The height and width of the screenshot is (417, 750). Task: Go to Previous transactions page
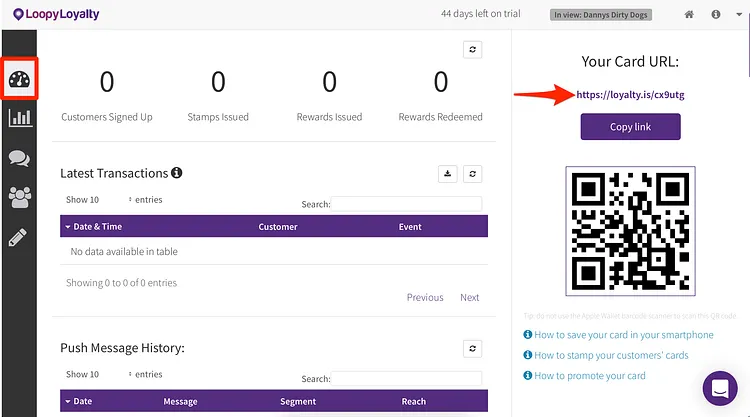point(425,297)
